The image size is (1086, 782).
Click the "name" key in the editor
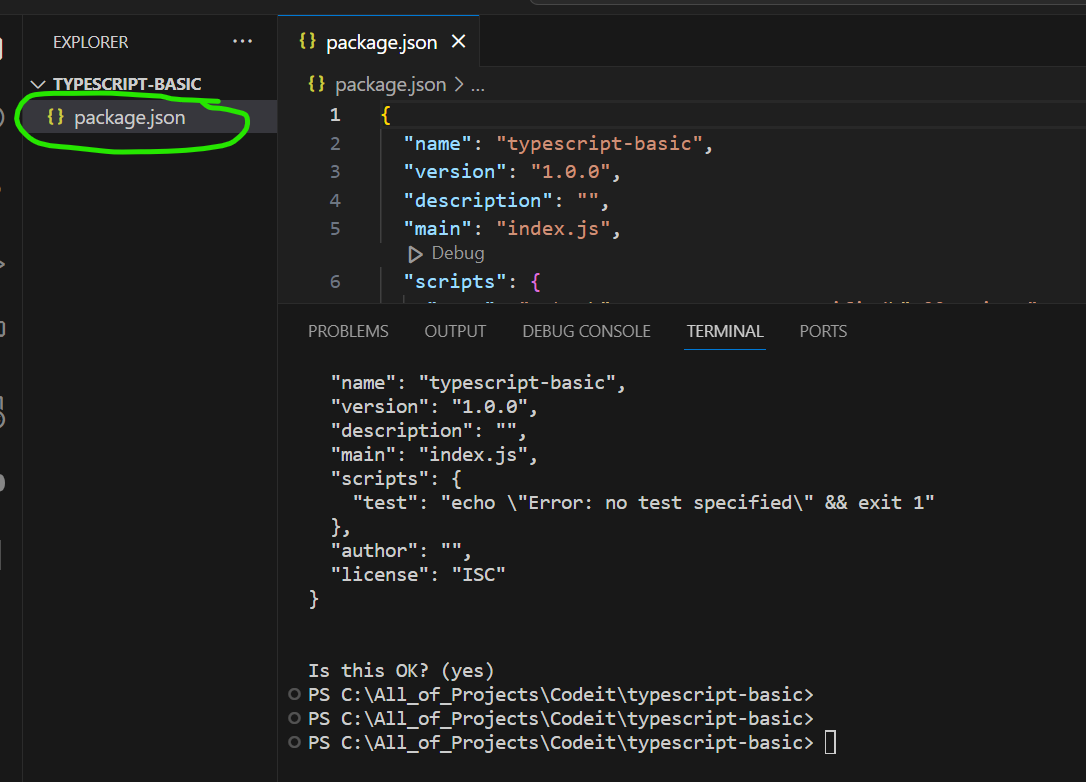click(x=438, y=144)
